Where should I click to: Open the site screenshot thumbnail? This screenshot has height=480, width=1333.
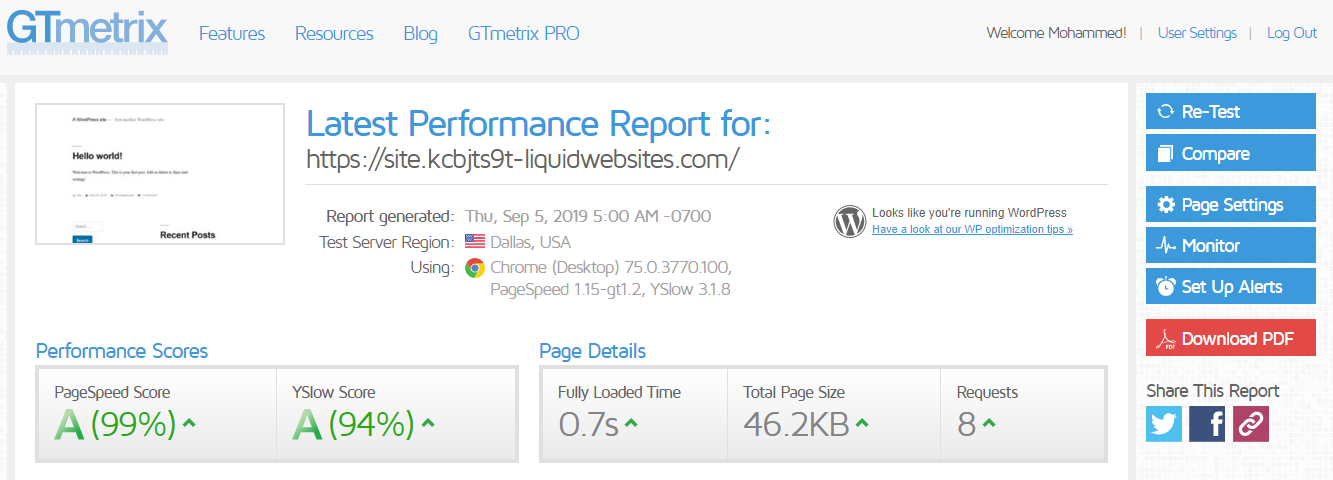coord(160,174)
